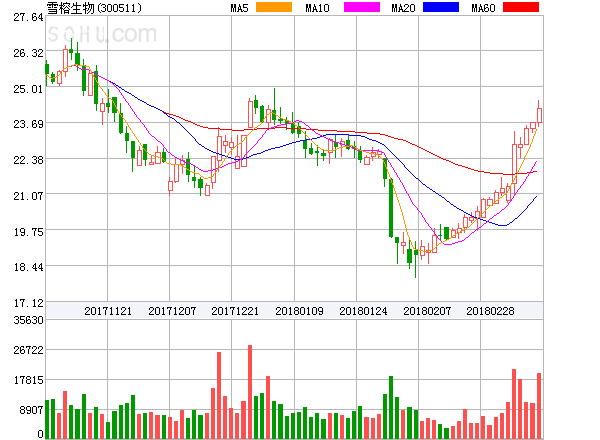
Task: Click the MA20 legend label
Action: 403,8
